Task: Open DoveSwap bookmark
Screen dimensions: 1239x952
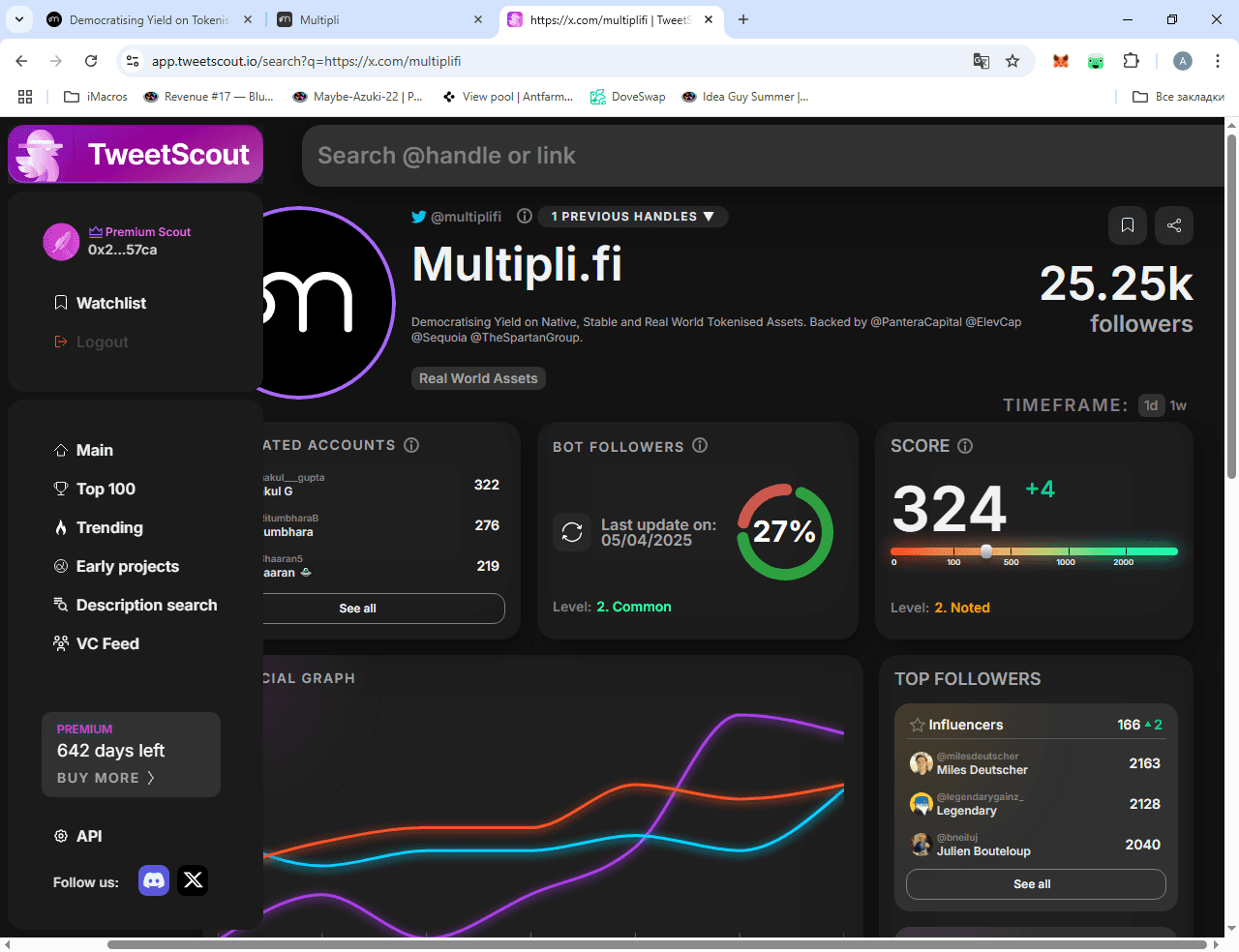Action: [628, 97]
